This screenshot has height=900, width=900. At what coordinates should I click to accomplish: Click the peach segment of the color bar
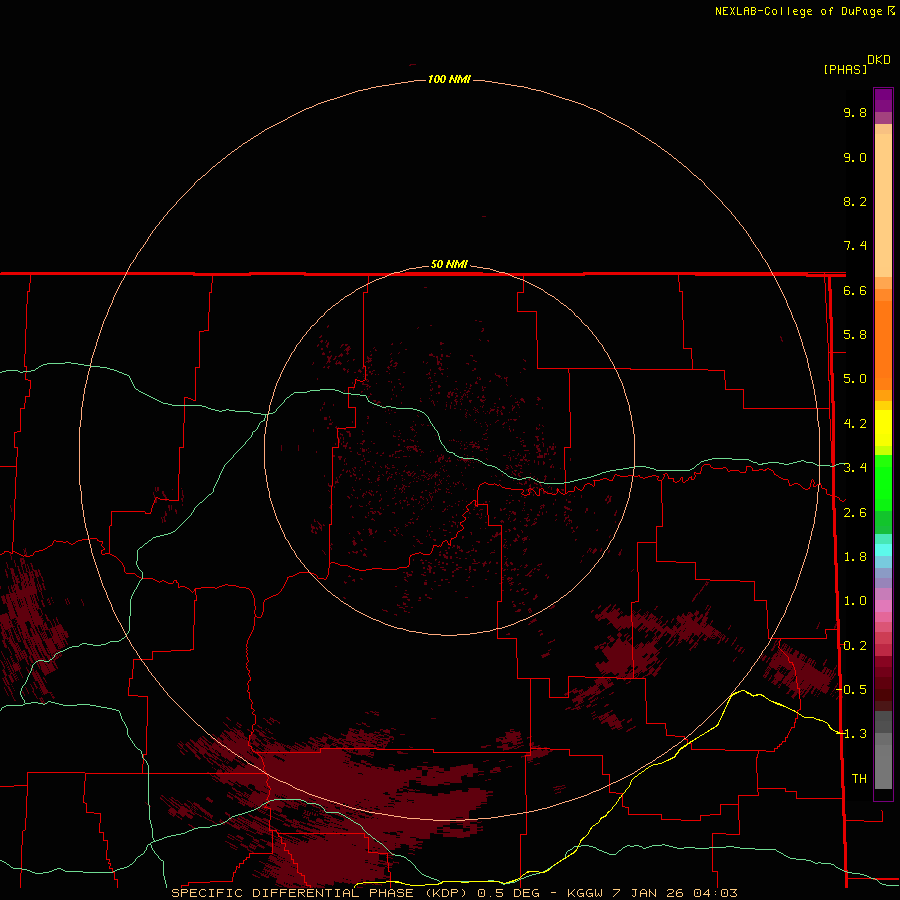pos(883,205)
